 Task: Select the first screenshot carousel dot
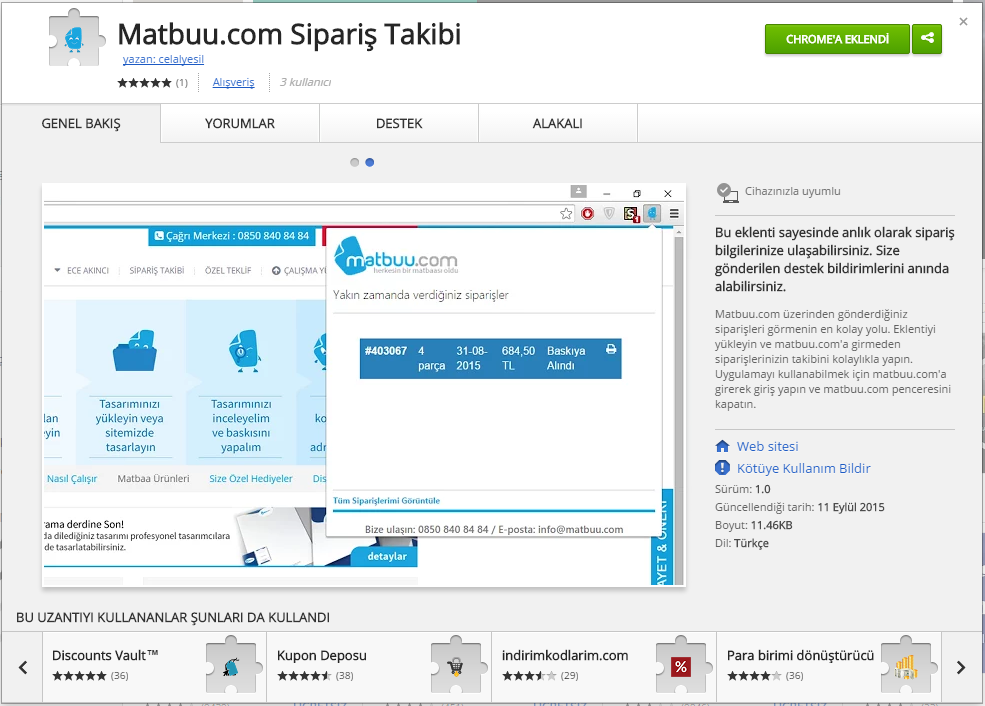[x=355, y=162]
